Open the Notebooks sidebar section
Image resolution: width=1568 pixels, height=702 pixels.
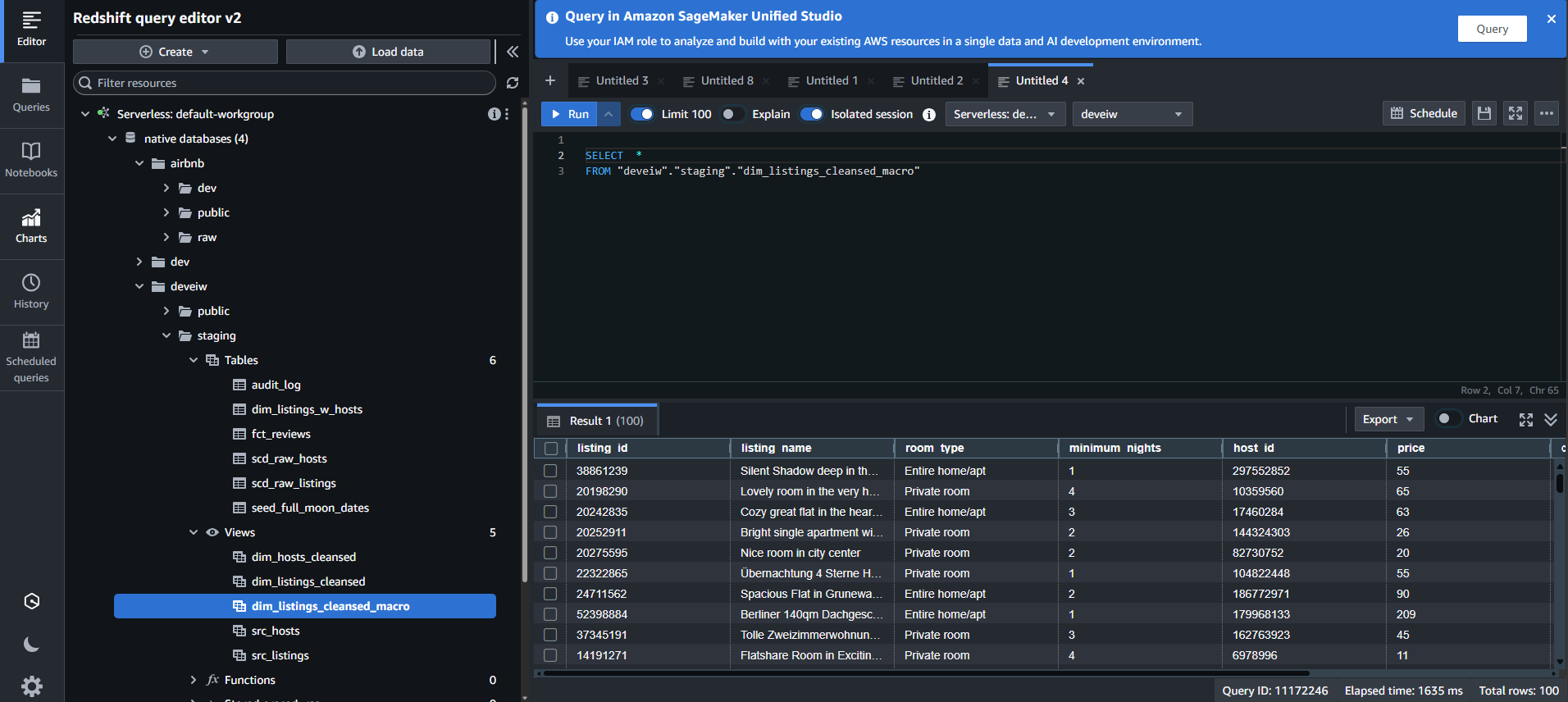(31, 161)
